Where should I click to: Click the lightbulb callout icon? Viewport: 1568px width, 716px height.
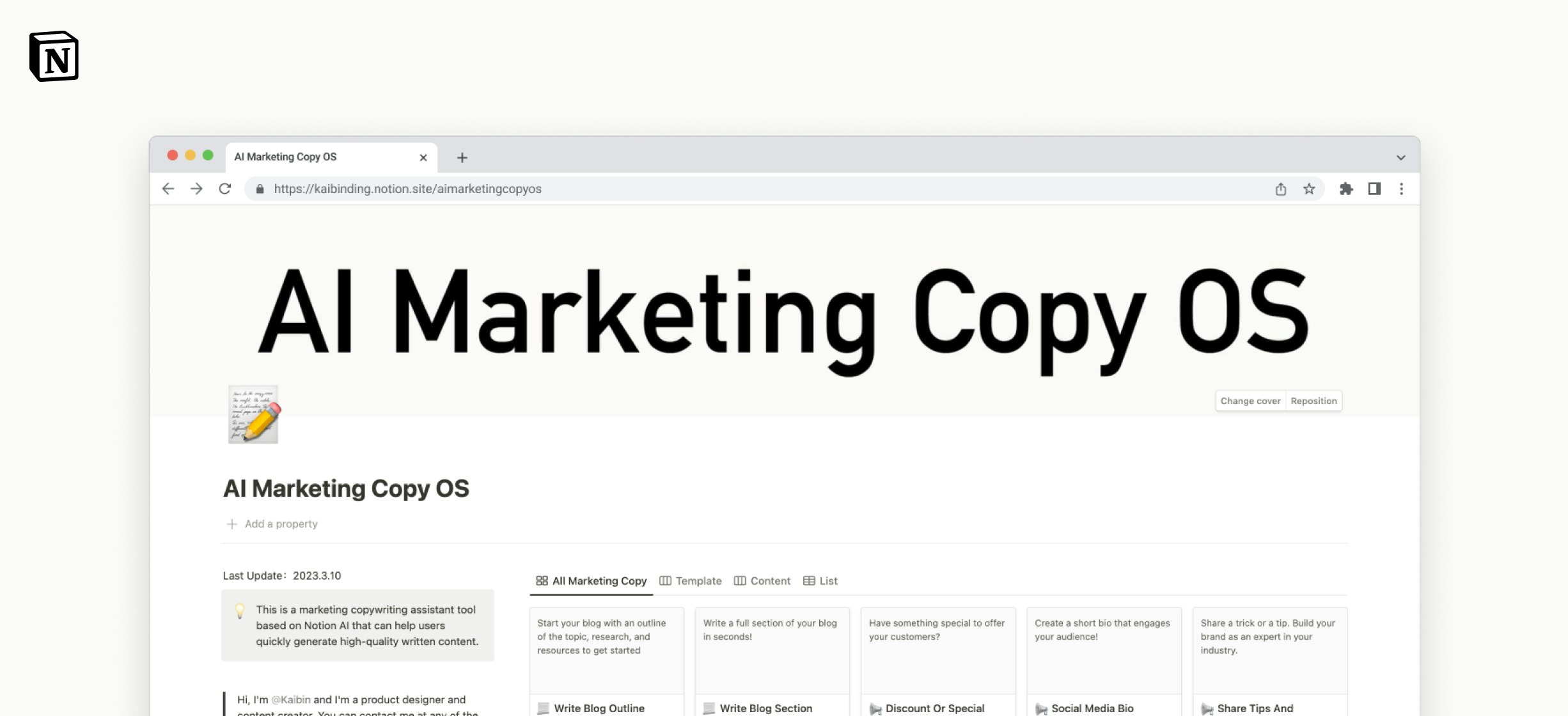pos(240,611)
